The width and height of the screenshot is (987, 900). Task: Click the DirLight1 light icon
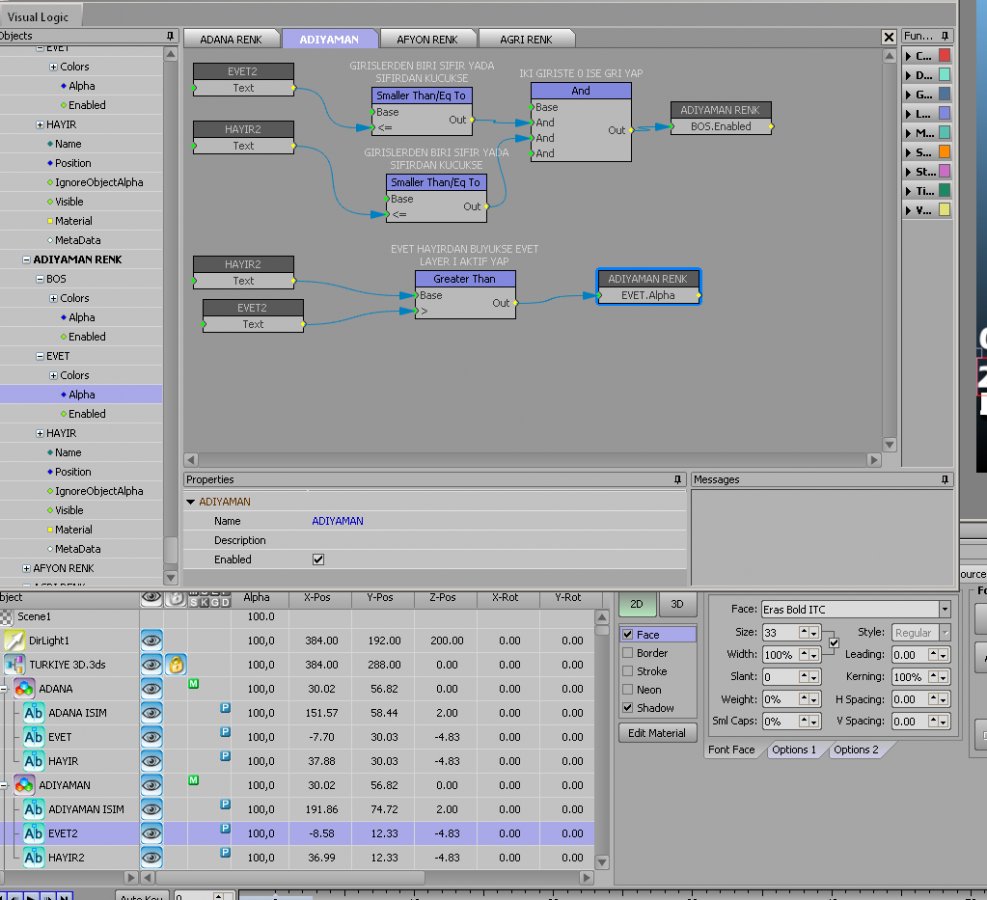(x=14, y=641)
